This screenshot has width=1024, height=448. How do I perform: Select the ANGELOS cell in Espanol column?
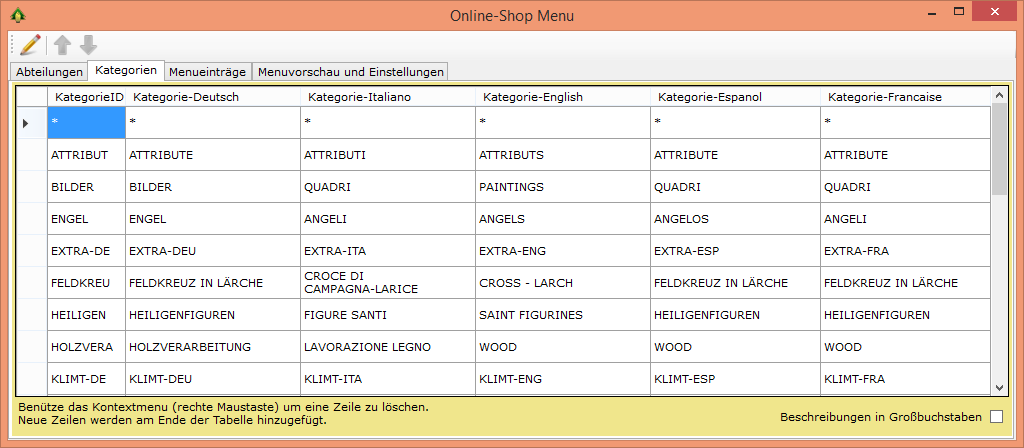735,219
